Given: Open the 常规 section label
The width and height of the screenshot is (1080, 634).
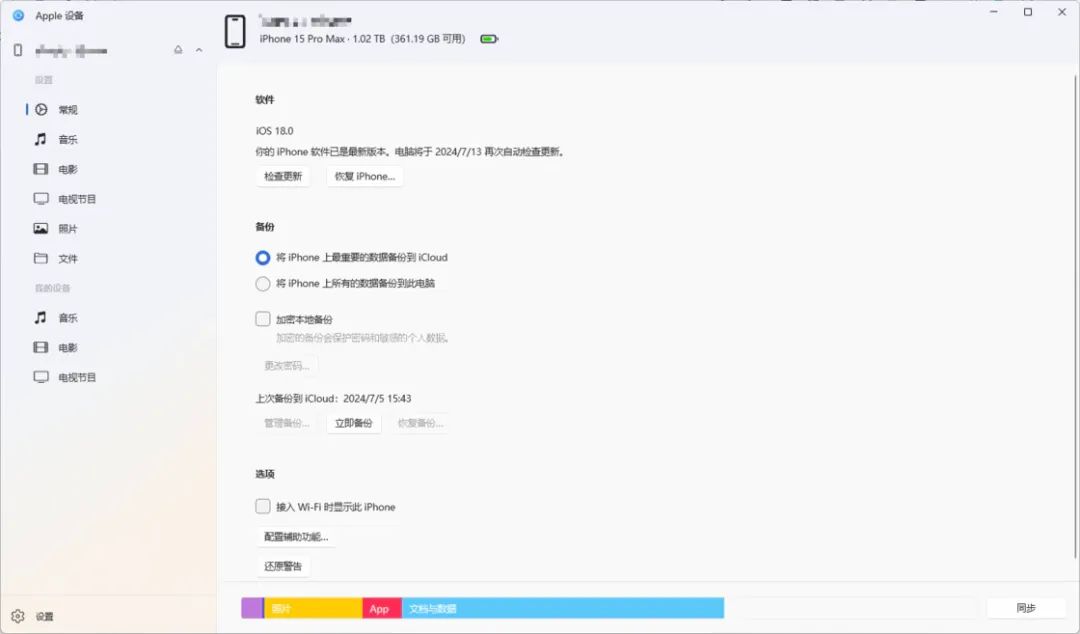Looking at the screenshot, I should click(68, 110).
